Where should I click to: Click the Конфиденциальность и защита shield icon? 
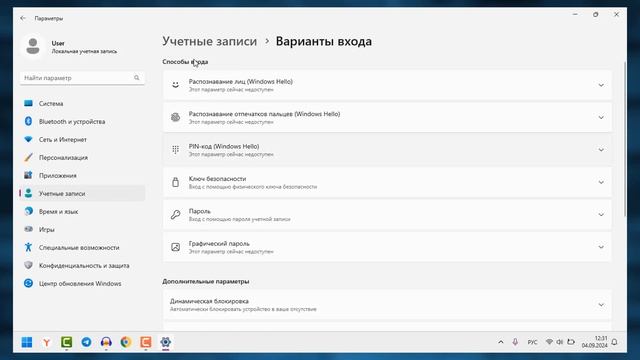pyautogui.click(x=28, y=265)
